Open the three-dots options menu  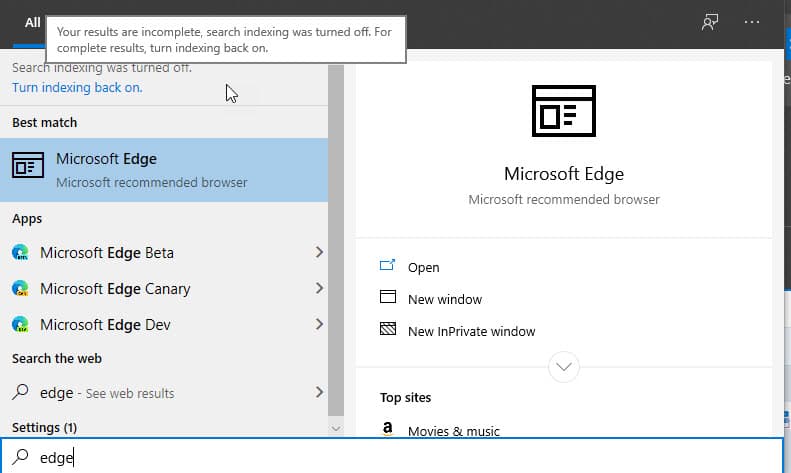click(752, 22)
